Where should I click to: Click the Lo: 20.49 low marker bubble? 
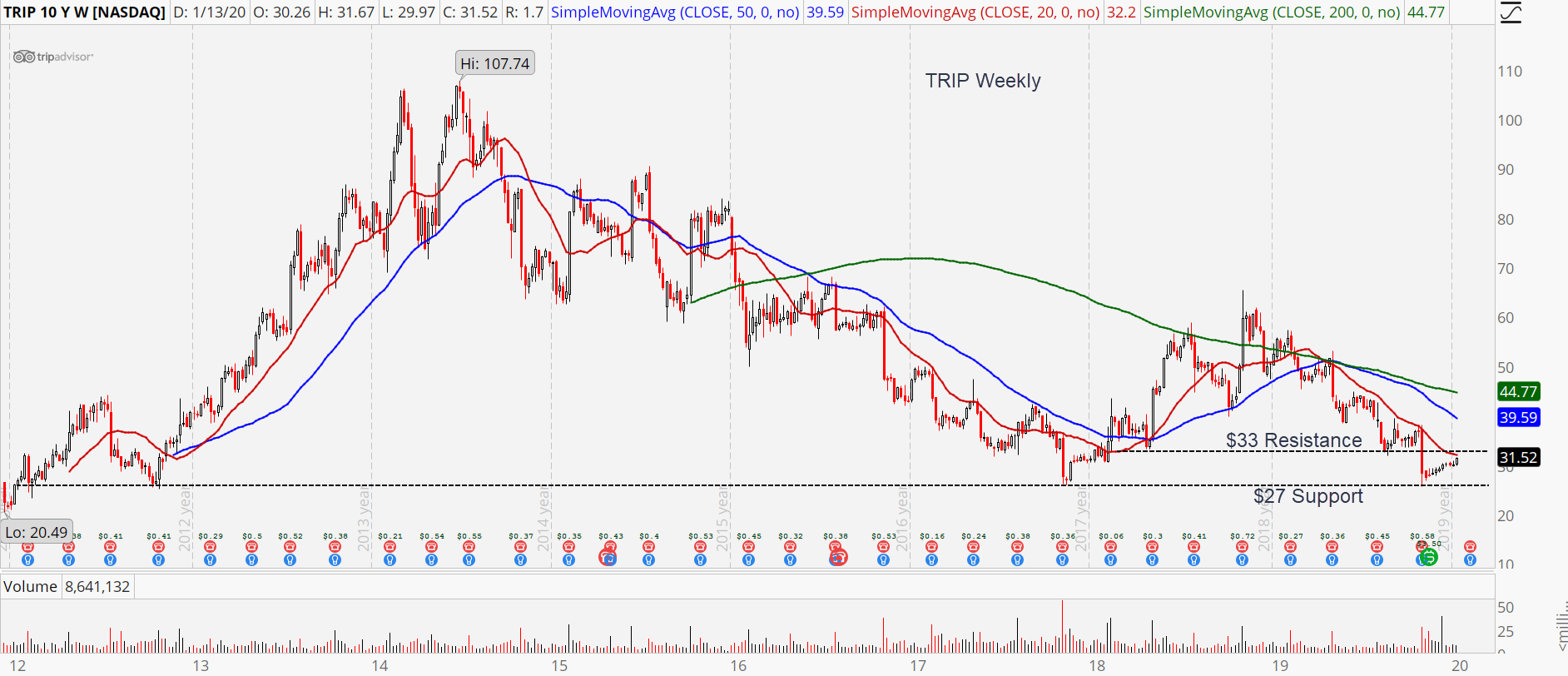(37, 532)
